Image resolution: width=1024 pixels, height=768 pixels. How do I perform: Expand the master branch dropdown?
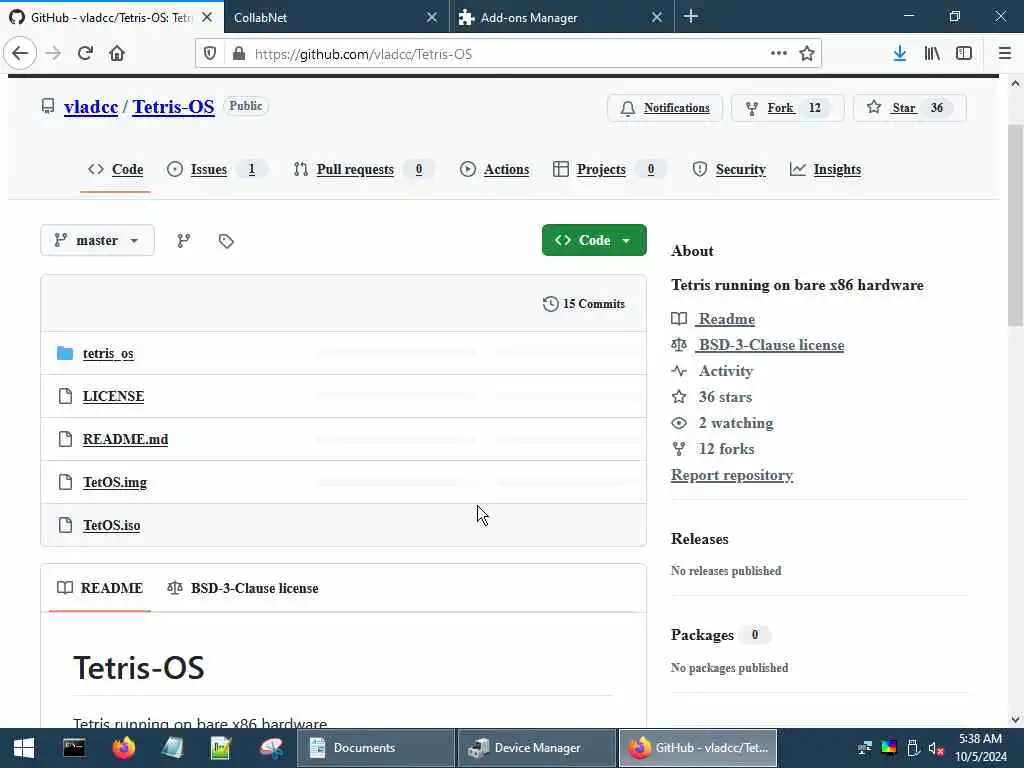97,240
